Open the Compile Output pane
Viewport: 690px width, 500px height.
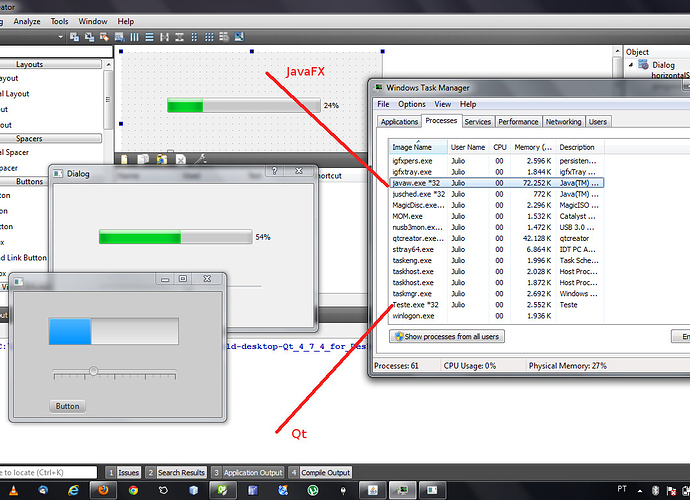(320, 473)
